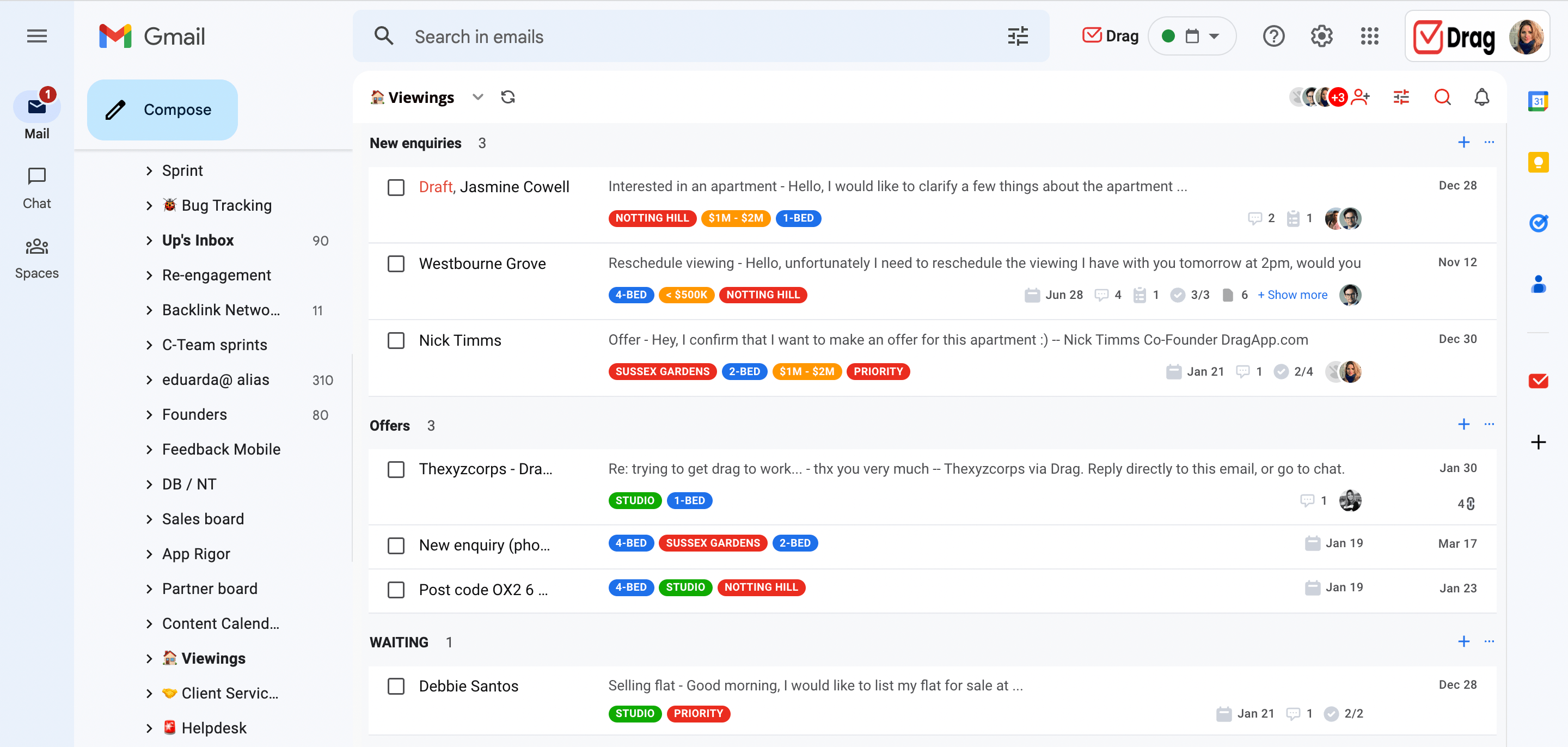
Task: Open Feedback Mobile board
Action: pos(221,450)
